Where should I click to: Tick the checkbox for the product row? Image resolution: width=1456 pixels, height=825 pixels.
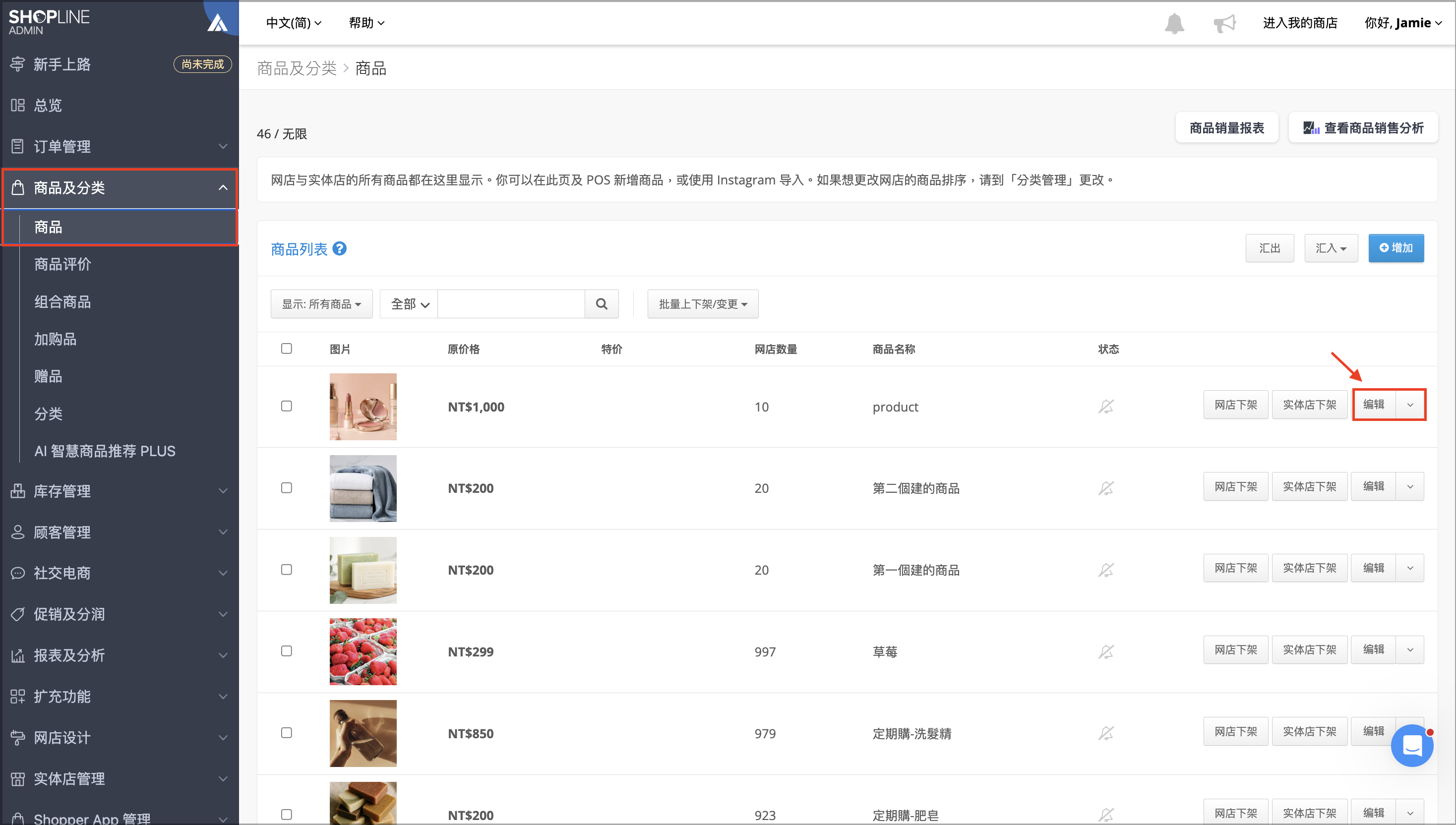[x=286, y=406]
